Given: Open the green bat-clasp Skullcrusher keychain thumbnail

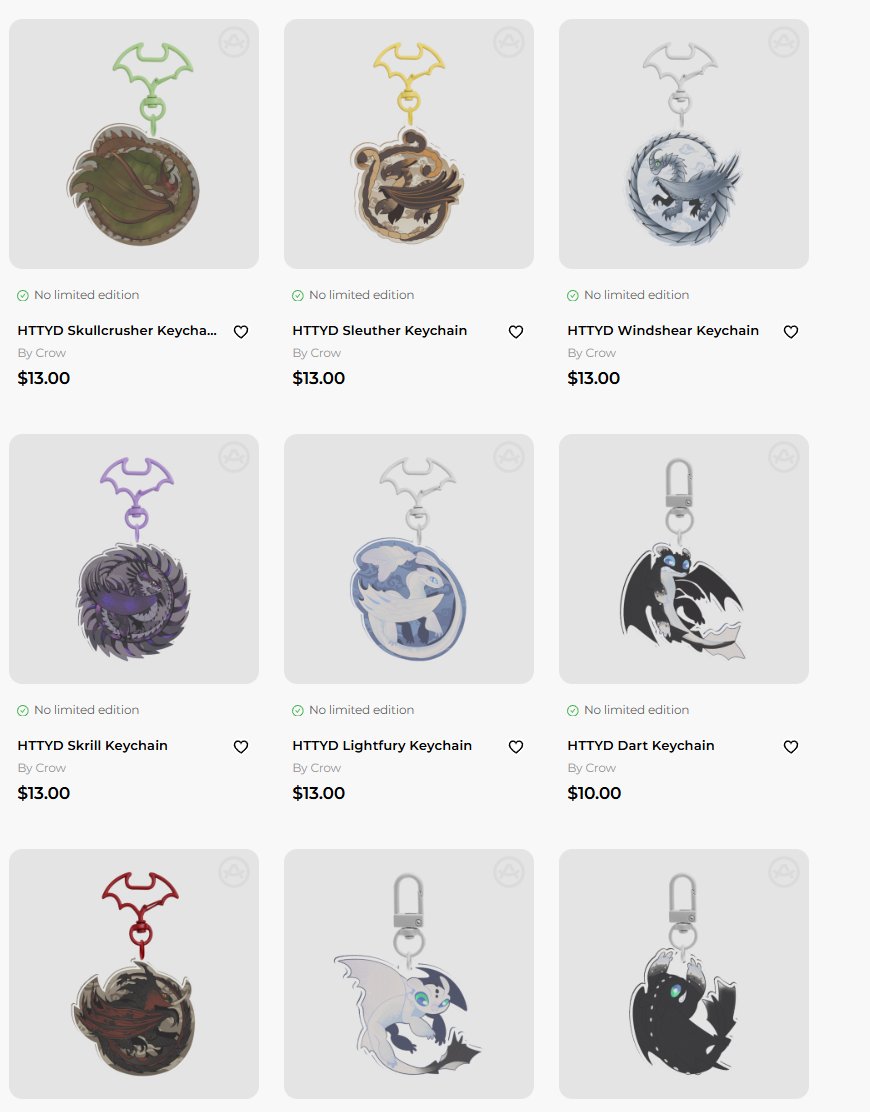Looking at the screenshot, I should tap(134, 144).
